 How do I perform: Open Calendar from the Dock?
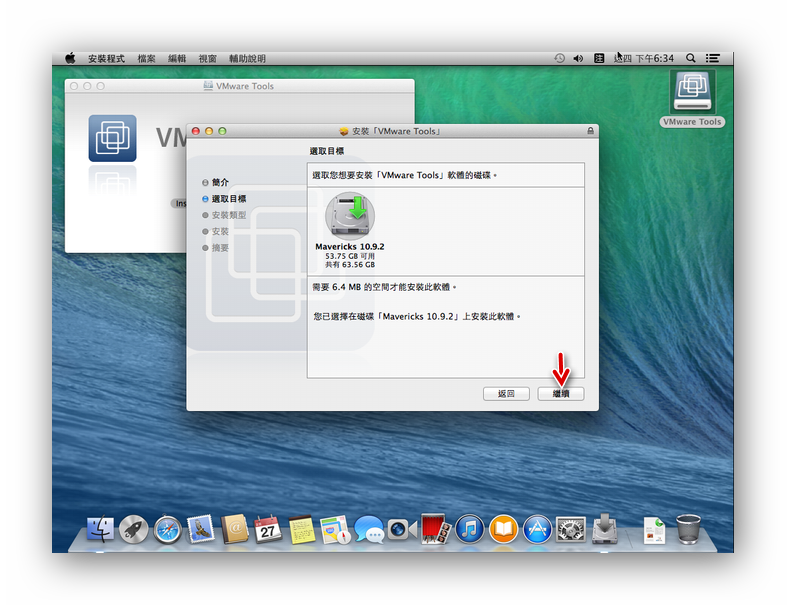click(x=268, y=530)
